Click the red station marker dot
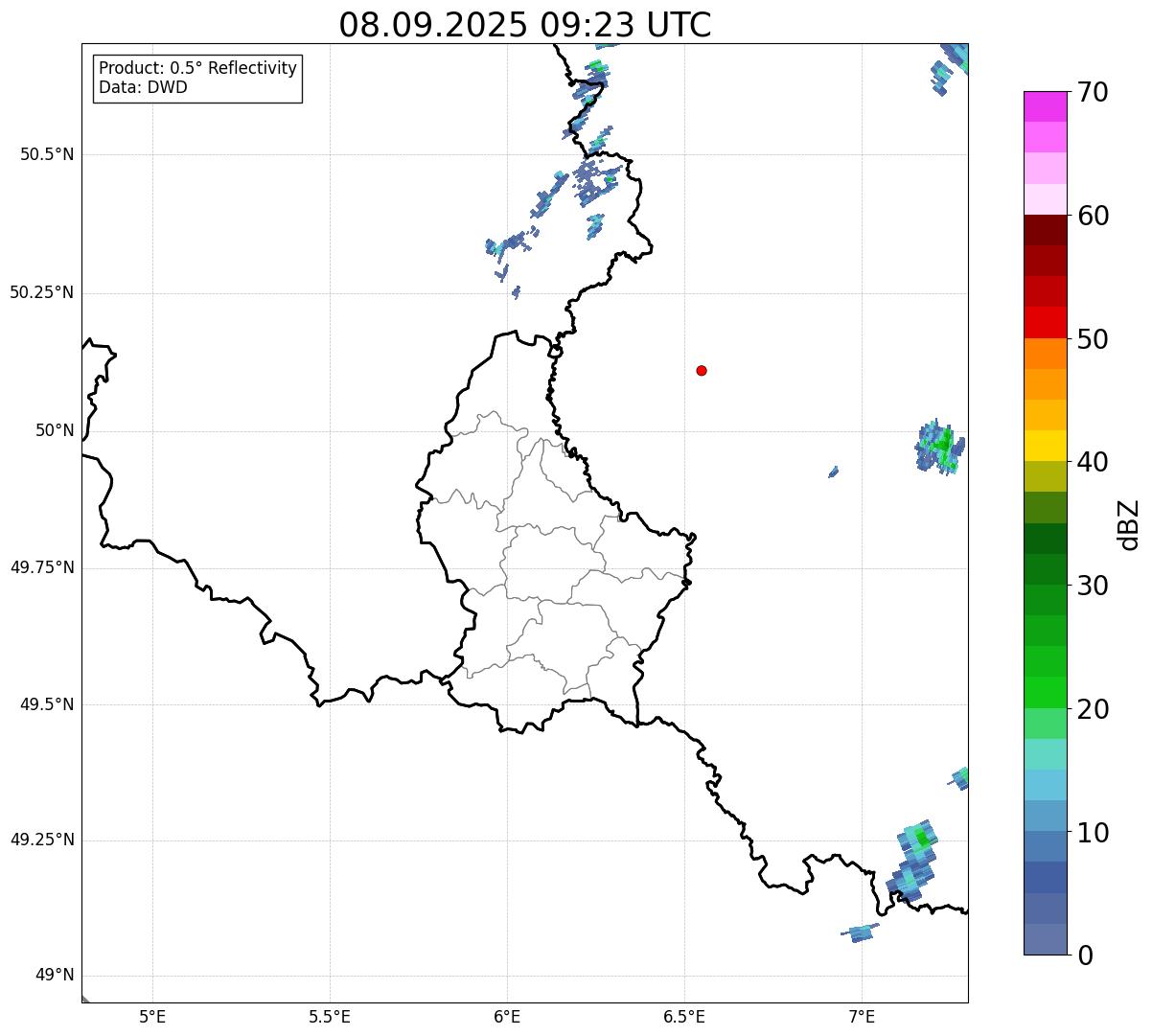The height and width of the screenshot is (1036, 1152). [702, 371]
